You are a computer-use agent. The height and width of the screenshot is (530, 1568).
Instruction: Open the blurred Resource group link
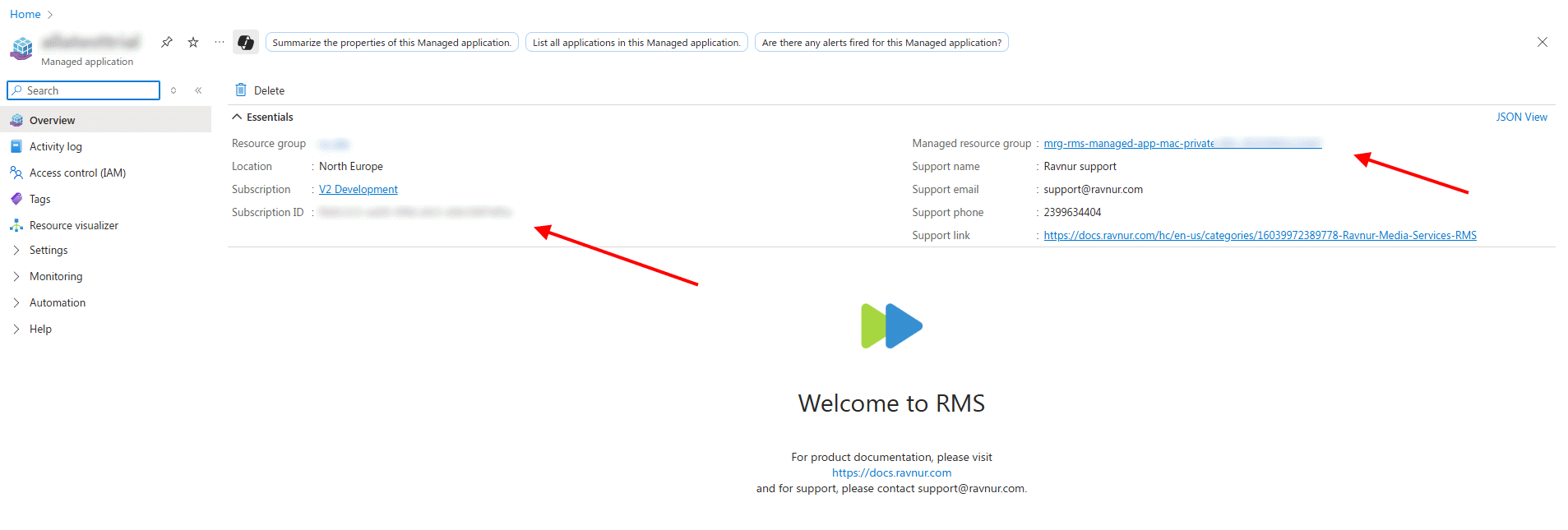point(335,144)
